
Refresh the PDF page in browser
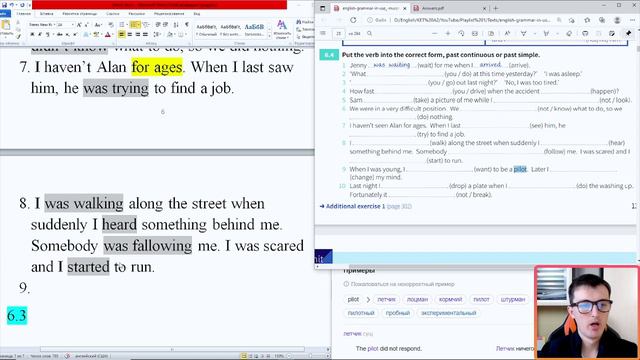[353, 20]
